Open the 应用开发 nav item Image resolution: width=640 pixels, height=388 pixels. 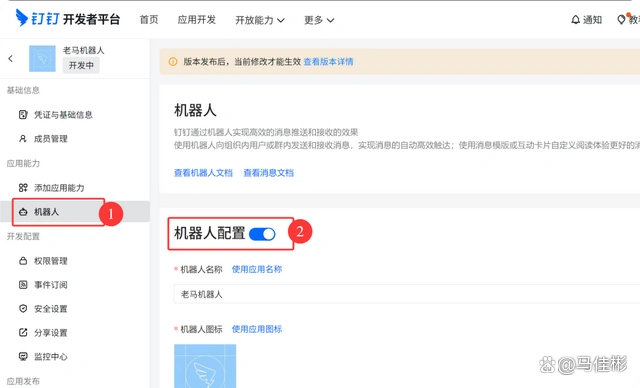pyautogui.click(x=197, y=20)
